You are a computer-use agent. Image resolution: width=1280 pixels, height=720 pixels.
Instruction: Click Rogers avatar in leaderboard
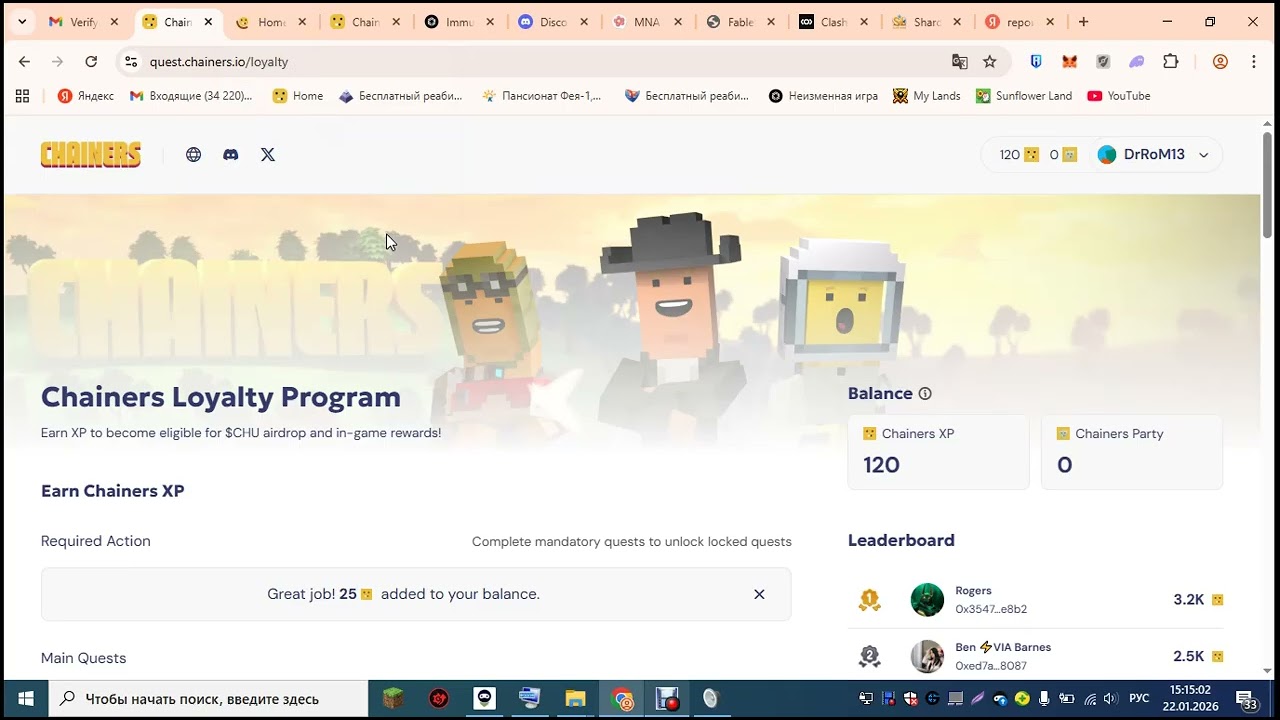point(927,600)
